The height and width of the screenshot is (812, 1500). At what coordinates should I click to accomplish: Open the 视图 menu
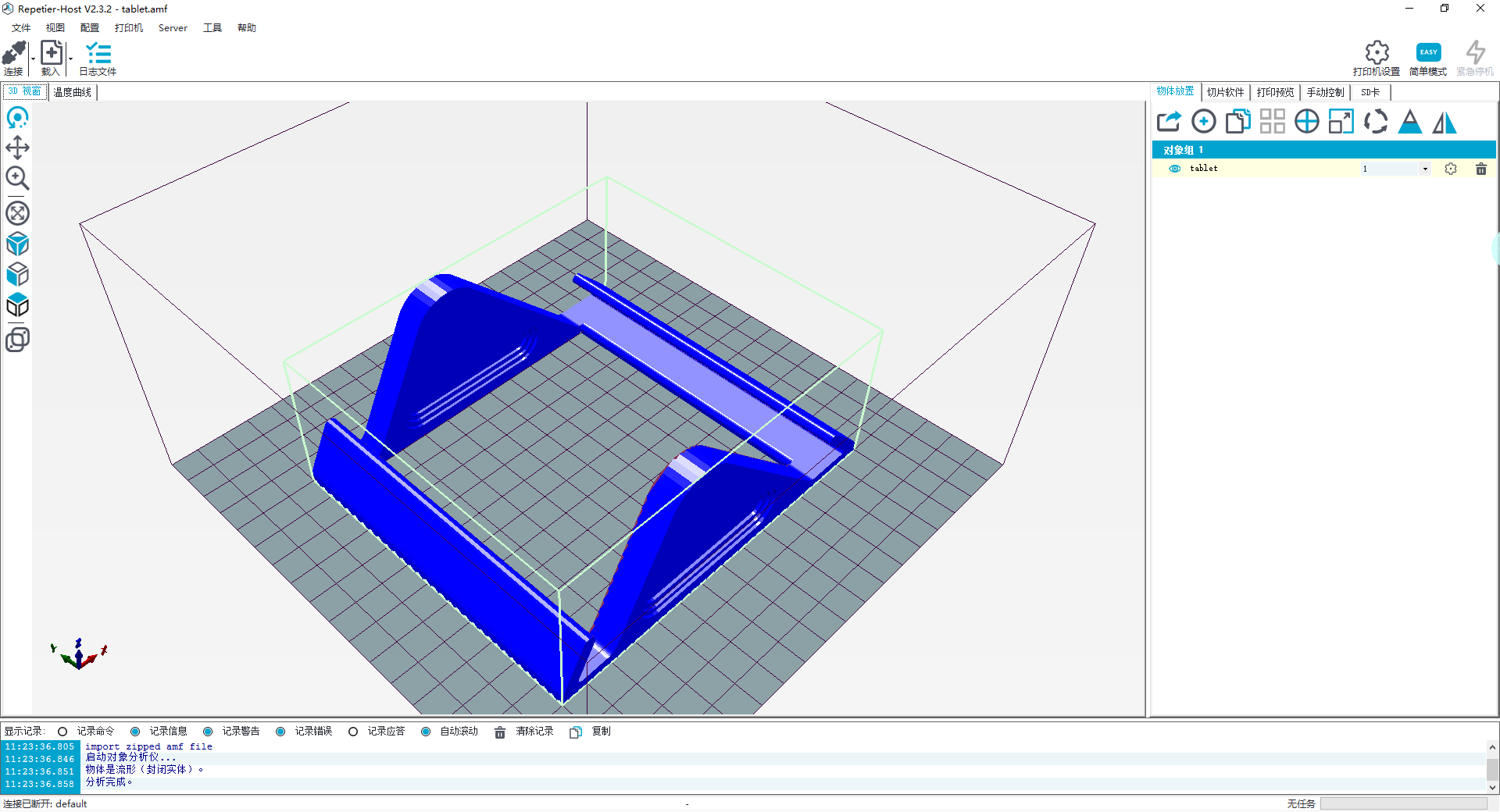55,28
